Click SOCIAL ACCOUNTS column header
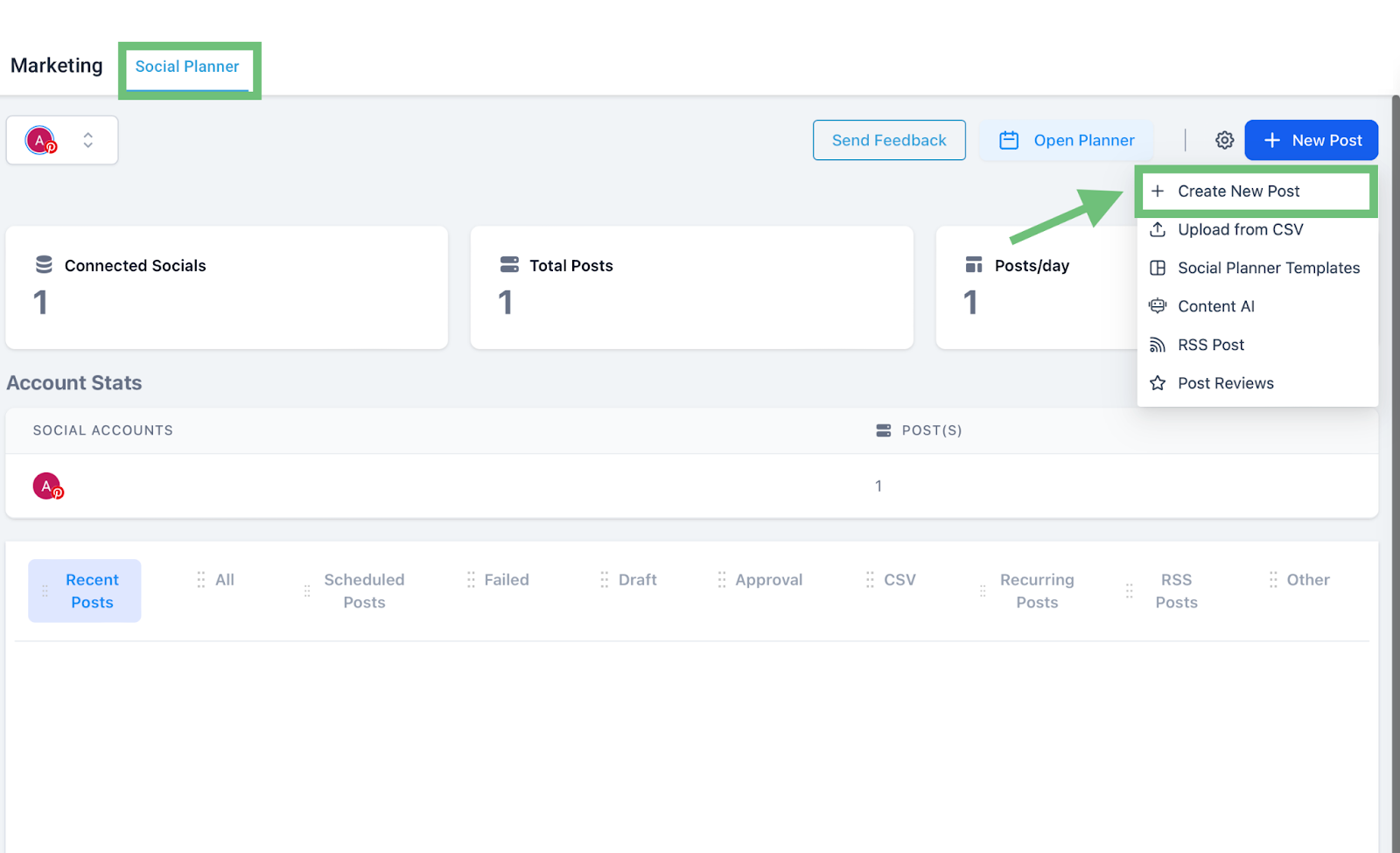This screenshot has height=853, width=1400. click(103, 430)
